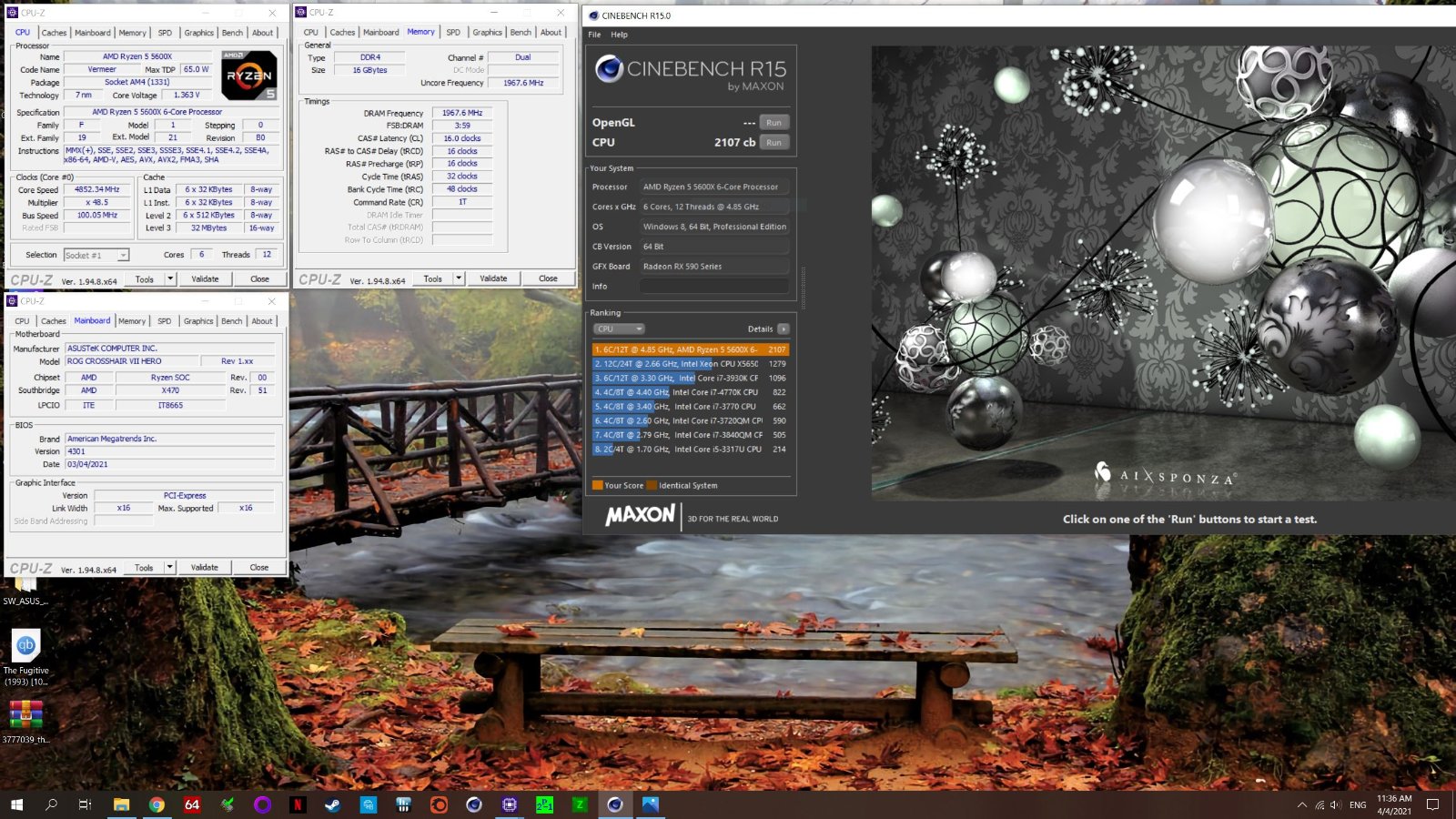
Task: Open Graphics tab in CPU-Z Memory window
Action: tap(487, 32)
